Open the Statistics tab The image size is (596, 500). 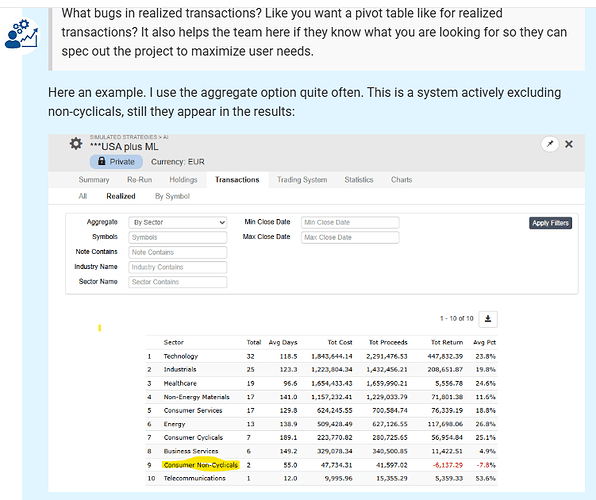[359, 180]
